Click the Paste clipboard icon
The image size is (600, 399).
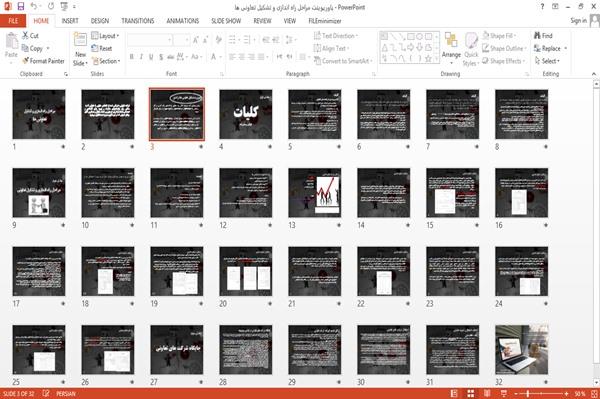(x=11, y=41)
